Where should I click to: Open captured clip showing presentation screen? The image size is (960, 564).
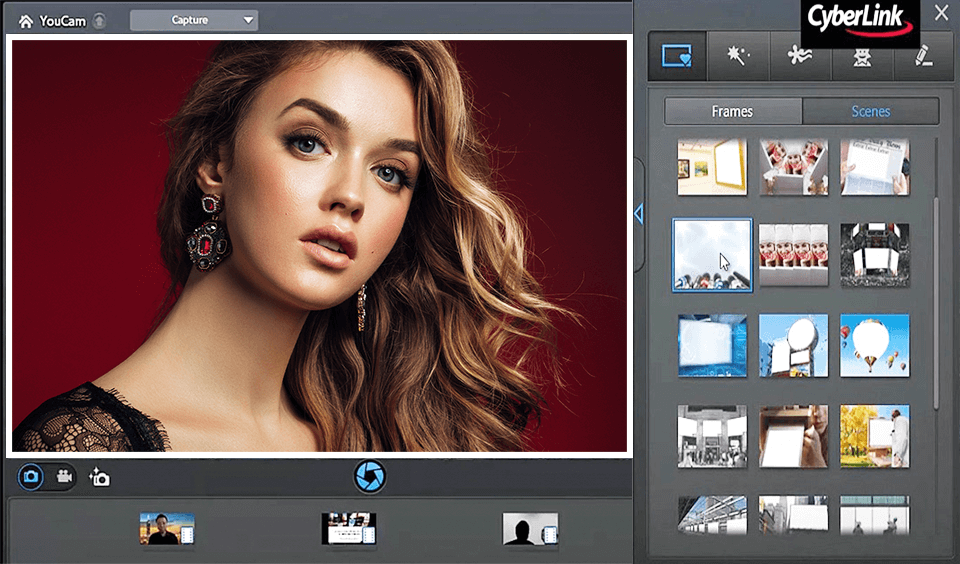tap(348, 528)
